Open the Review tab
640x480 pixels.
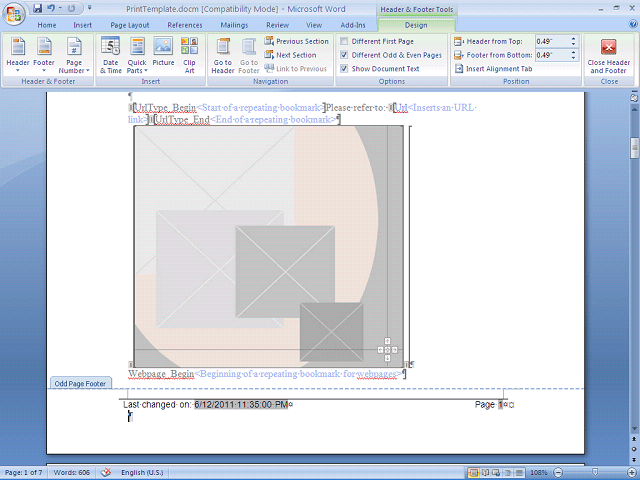pyautogui.click(x=278, y=25)
